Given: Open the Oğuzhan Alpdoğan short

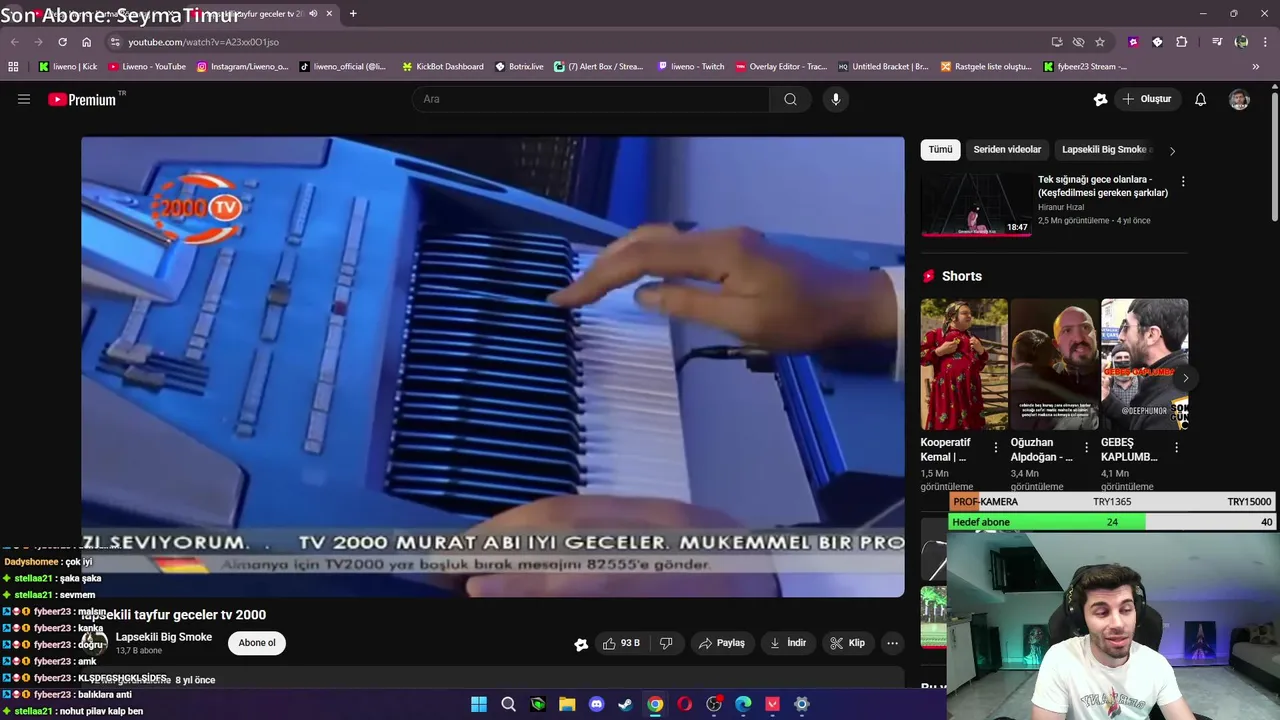Looking at the screenshot, I should coord(1054,364).
